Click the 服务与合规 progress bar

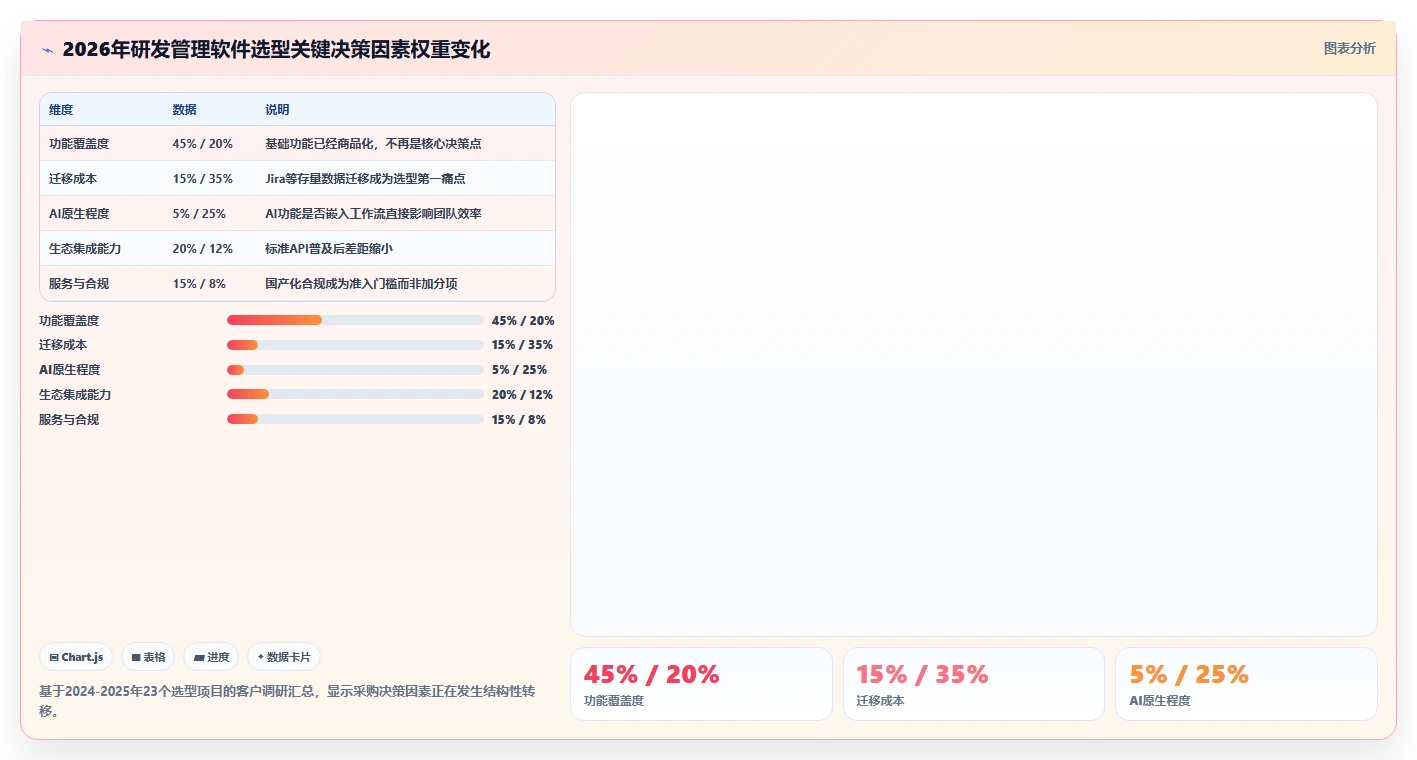click(355, 420)
